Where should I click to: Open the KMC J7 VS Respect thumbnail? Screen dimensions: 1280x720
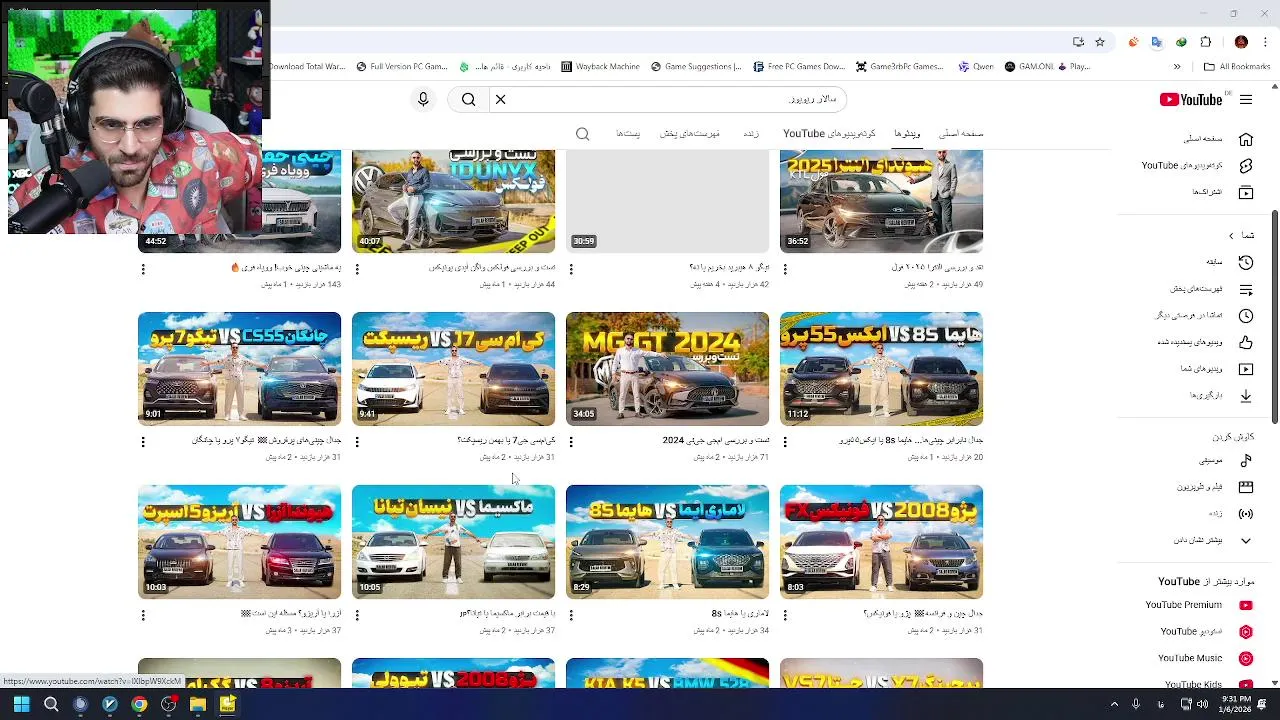pyautogui.click(x=453, y=369)
